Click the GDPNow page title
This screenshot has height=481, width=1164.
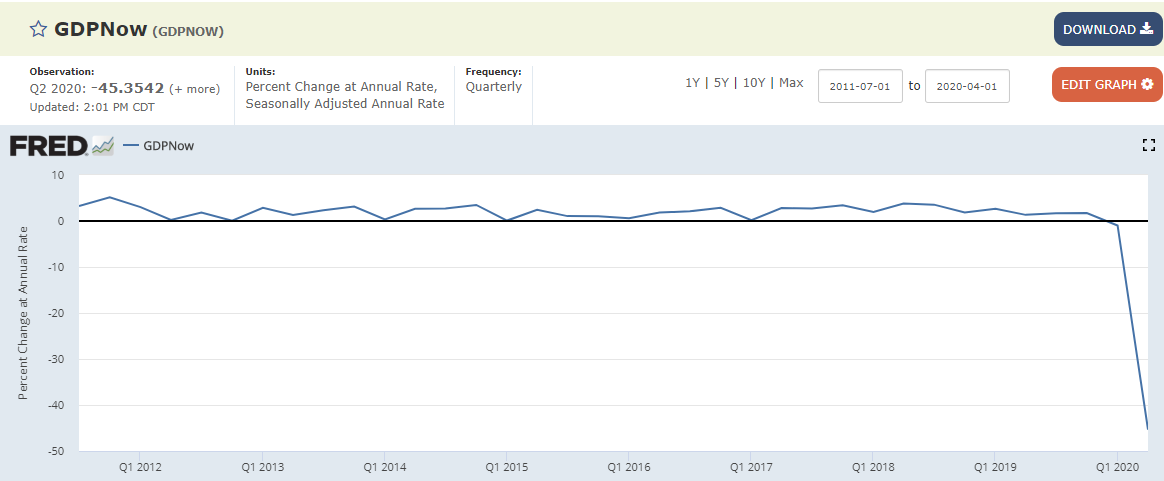[100, 29]
